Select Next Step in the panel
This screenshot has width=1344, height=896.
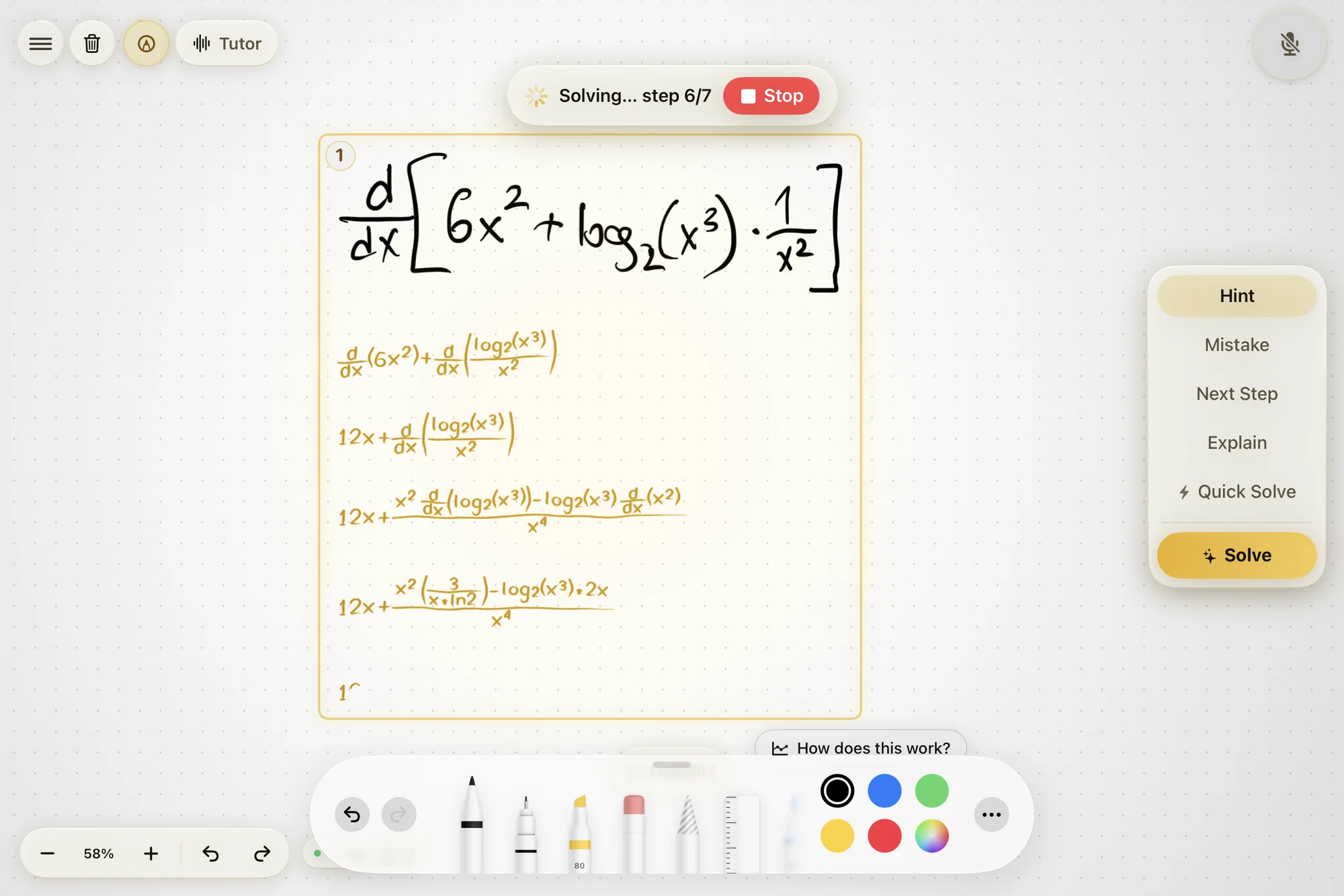pyautogui.click(x=1236, y=394)
